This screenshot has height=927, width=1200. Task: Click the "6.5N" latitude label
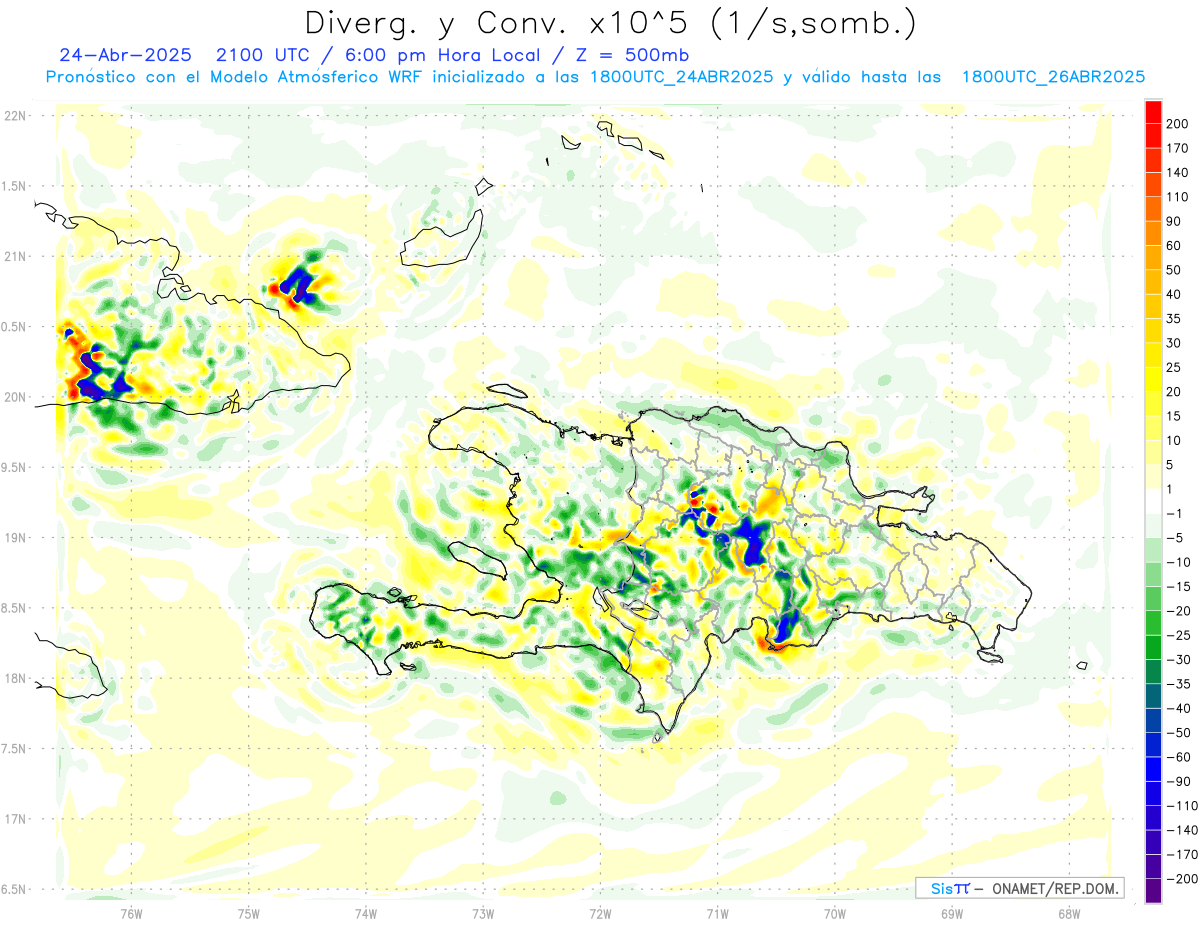click(15, 889)
